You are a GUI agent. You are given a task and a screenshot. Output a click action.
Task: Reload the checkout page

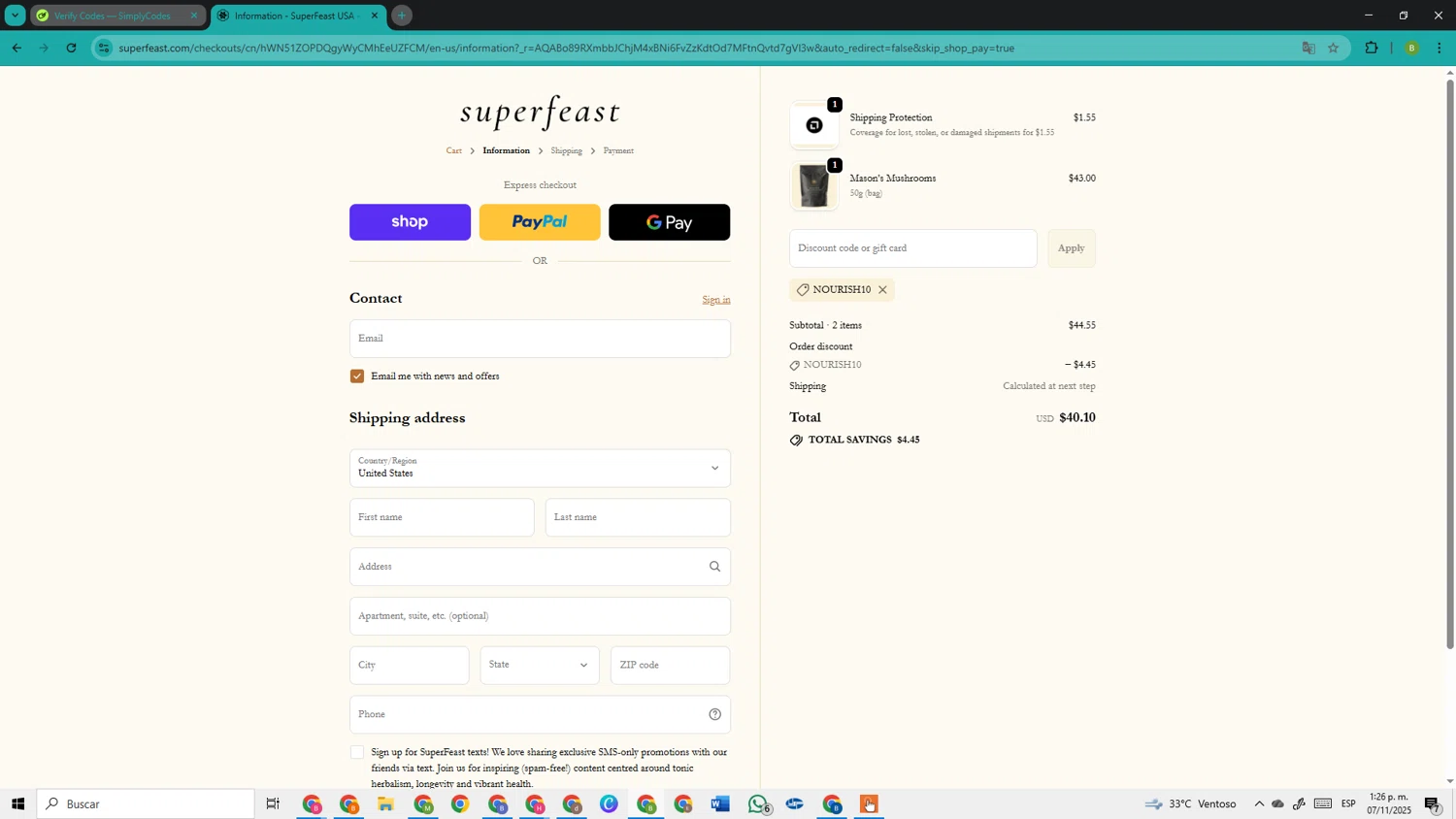(x=71, y=48)
